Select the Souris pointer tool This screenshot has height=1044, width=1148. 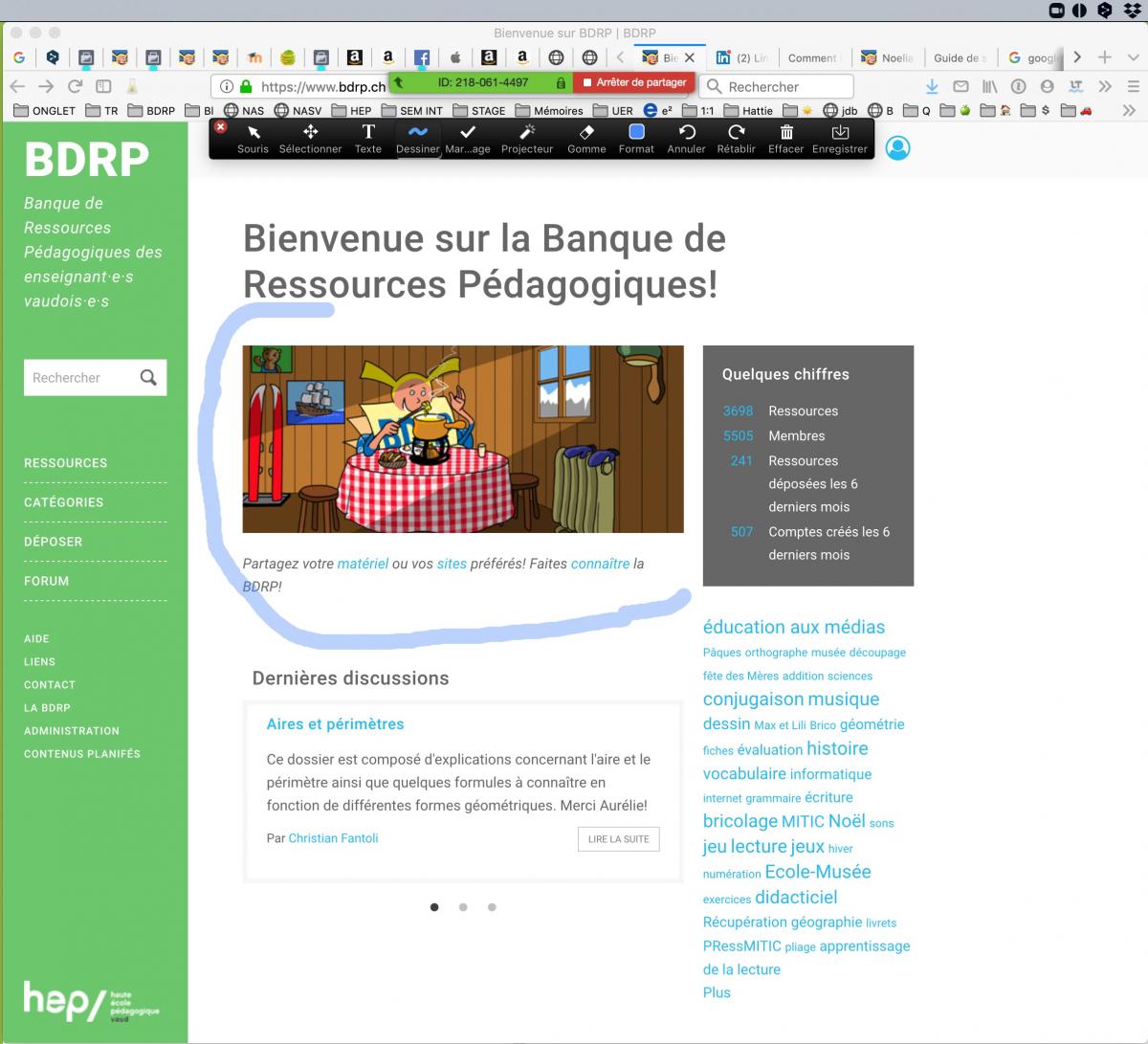pos(253,138)
